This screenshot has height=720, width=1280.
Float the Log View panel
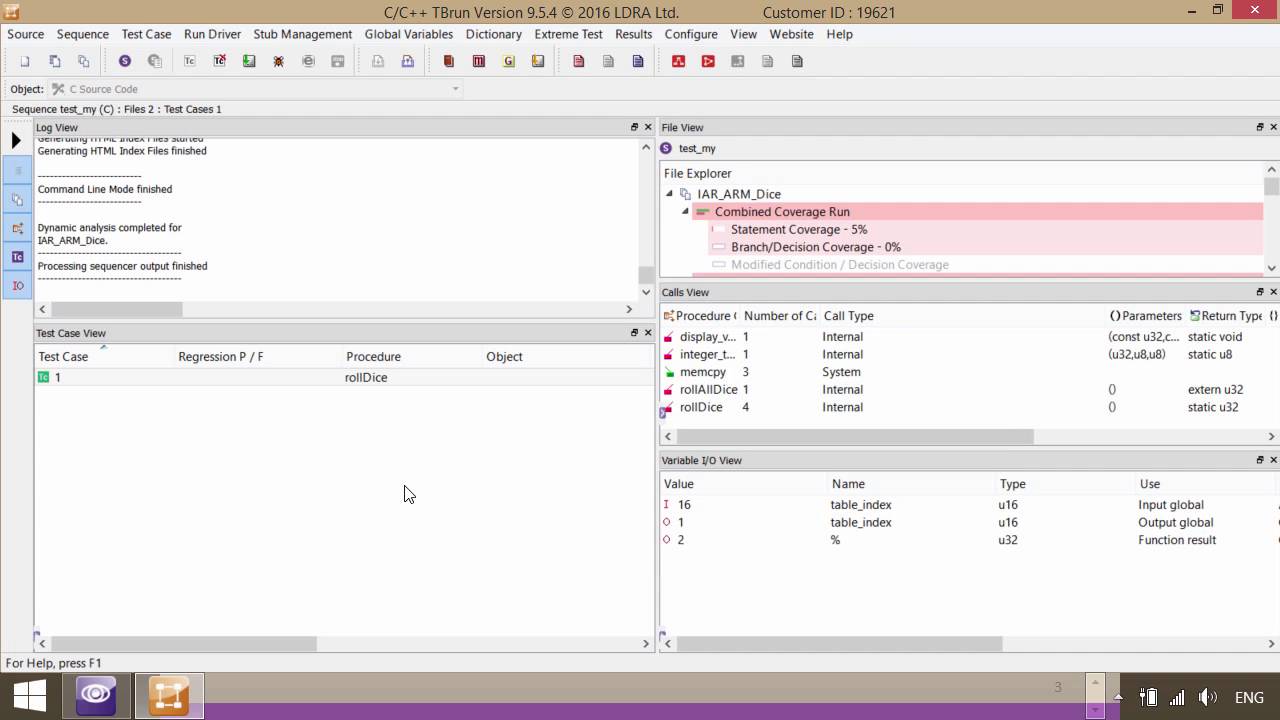634,127
